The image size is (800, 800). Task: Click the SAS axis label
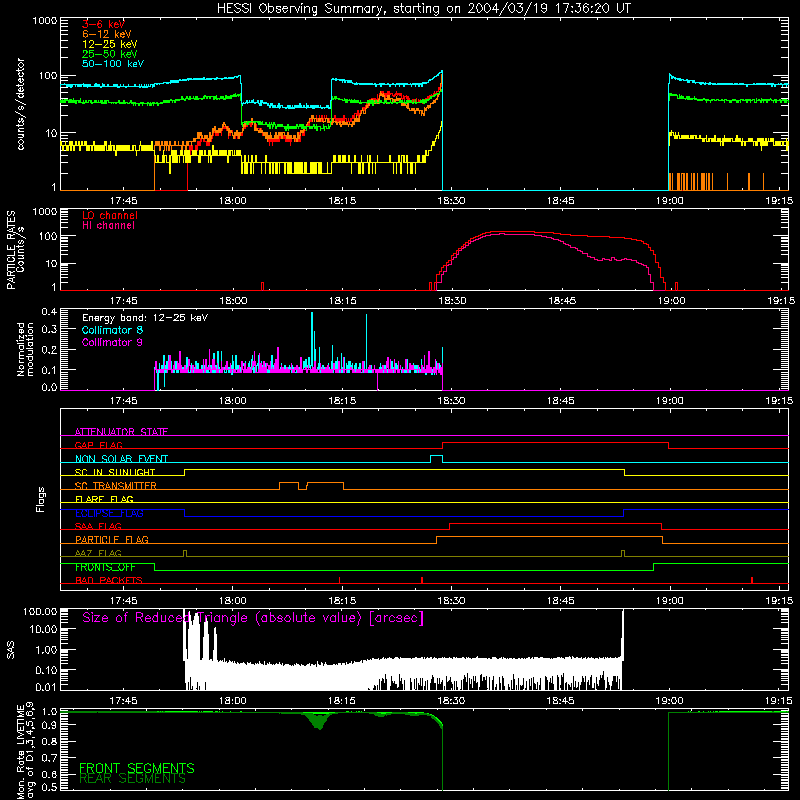click(x=11, y=649)
